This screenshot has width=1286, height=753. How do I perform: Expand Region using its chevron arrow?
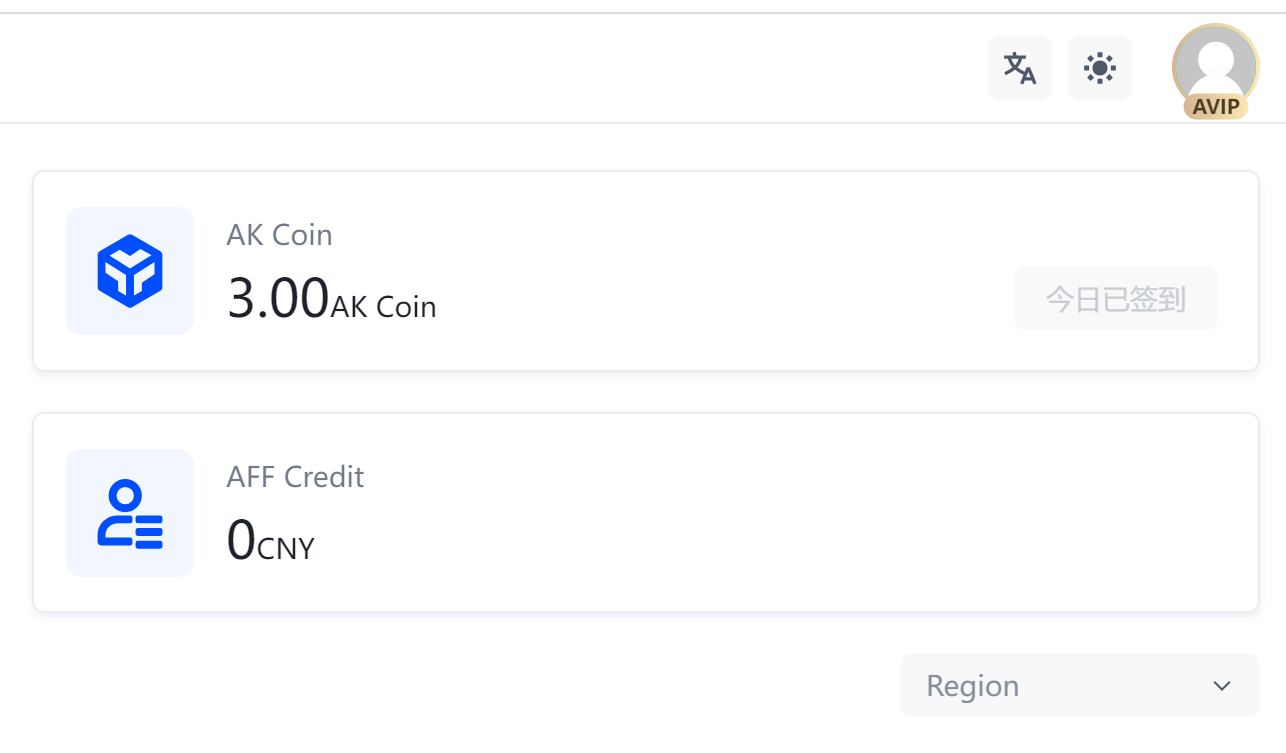1221,686
